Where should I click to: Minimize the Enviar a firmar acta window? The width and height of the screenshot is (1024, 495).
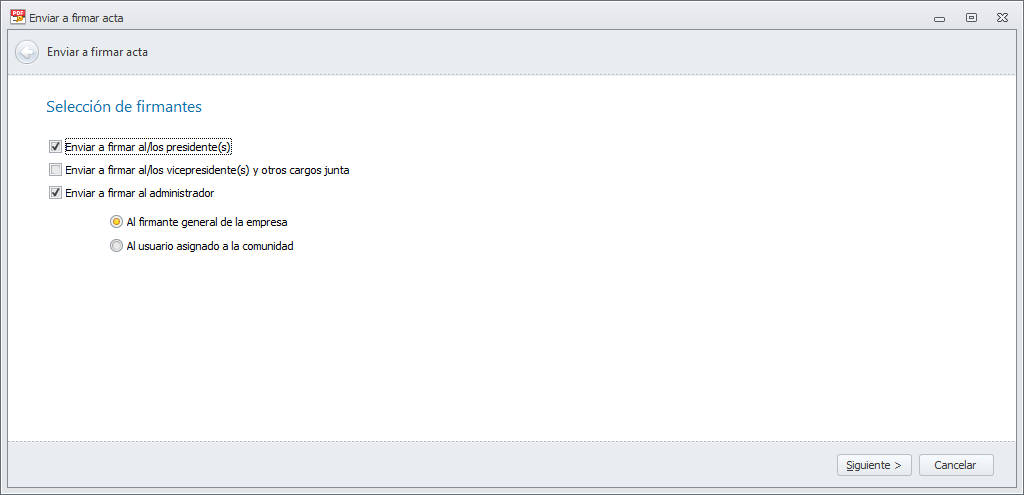939,17
